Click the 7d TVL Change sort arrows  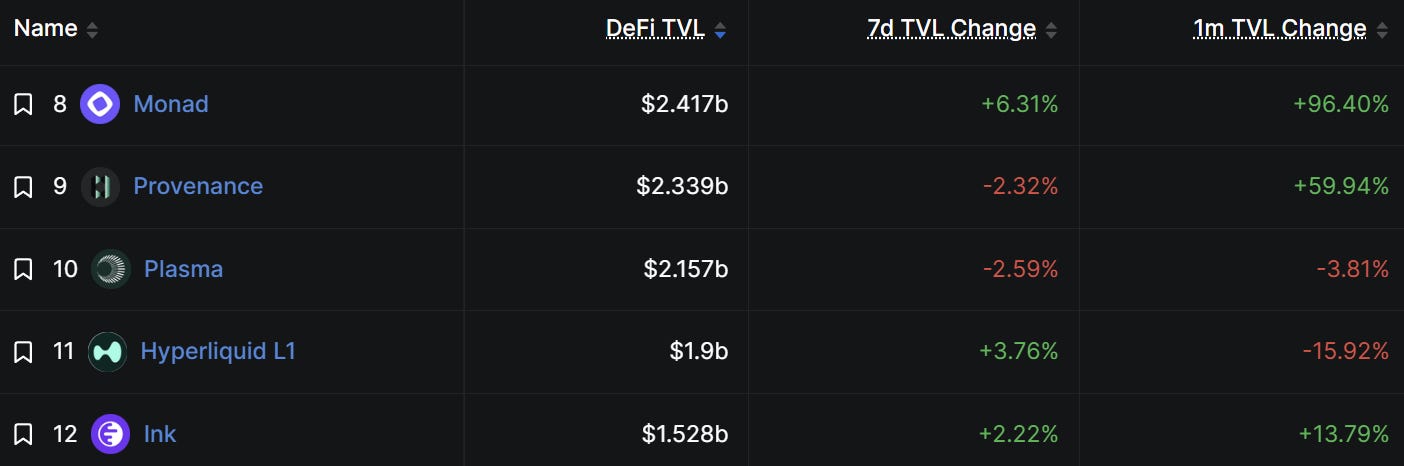[x=1051, y=30]
